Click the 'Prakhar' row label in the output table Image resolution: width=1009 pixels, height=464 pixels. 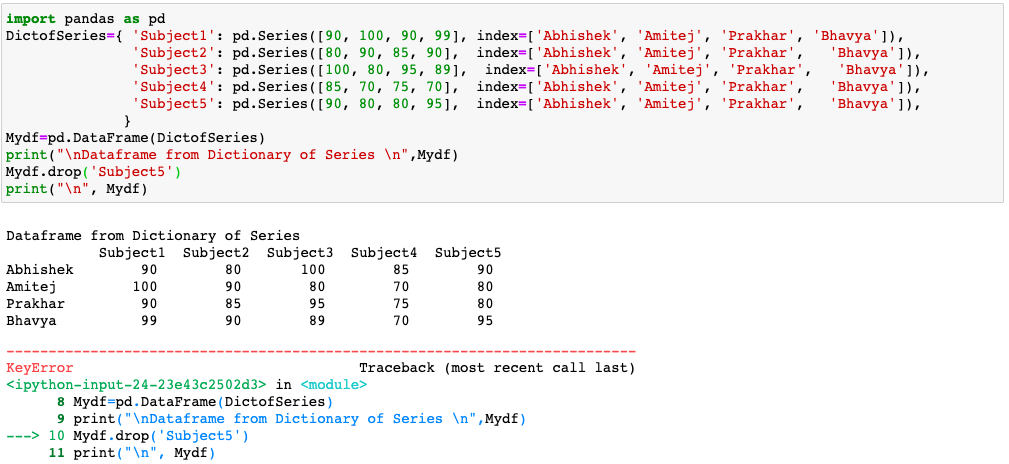pos(35,304)
